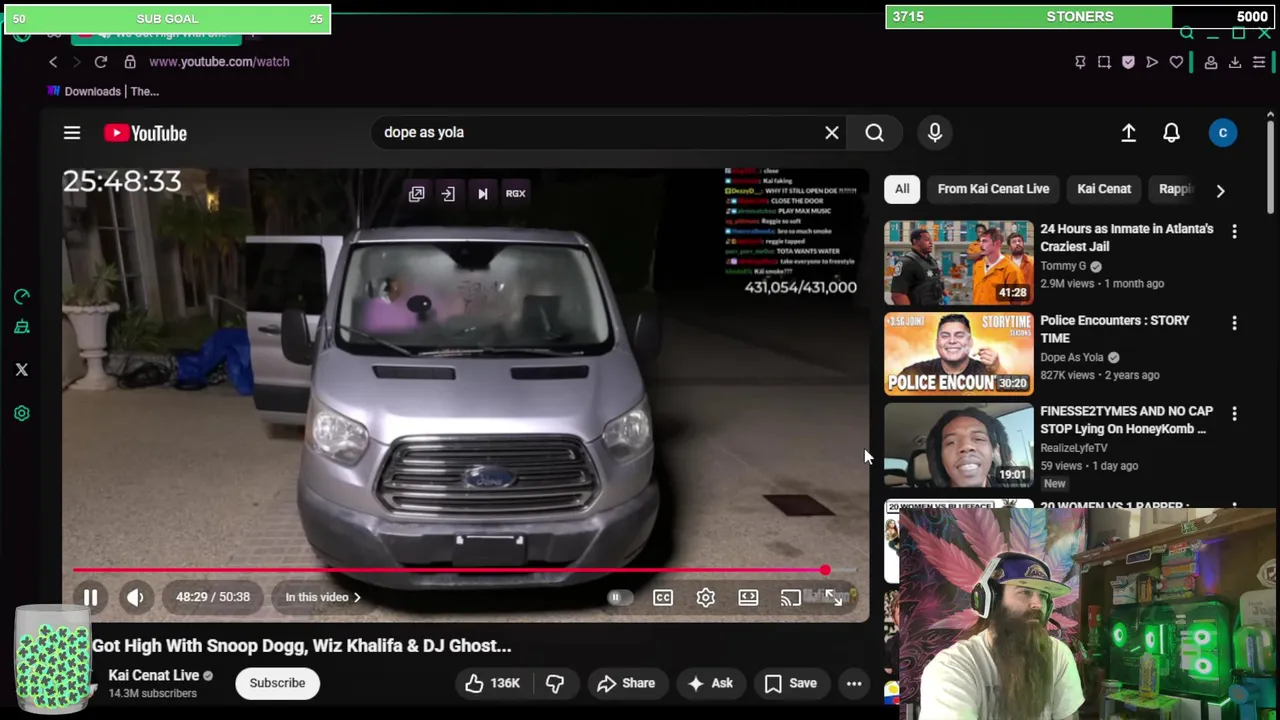
Task: Go back in browser
Action: tap(53, 62)
